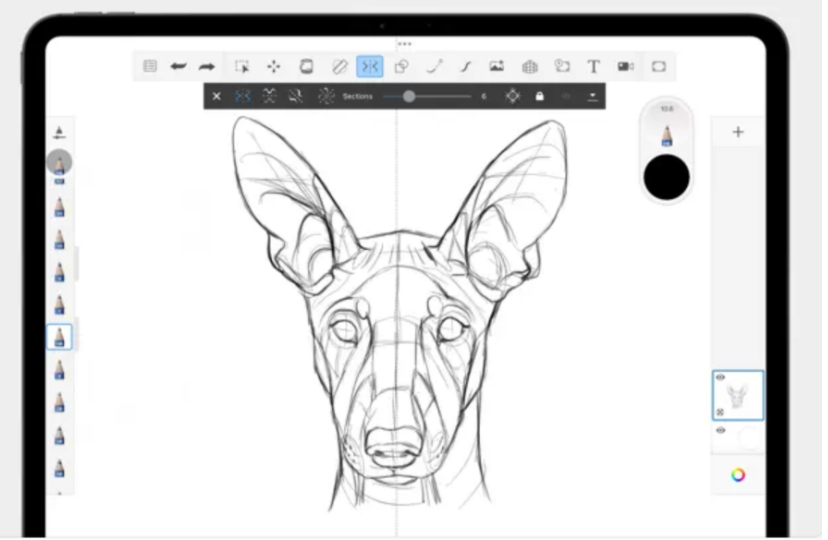Add a new layer with plus button
Image resolution: width=828 pixels, height=540 pixels.
click(738, 132)
